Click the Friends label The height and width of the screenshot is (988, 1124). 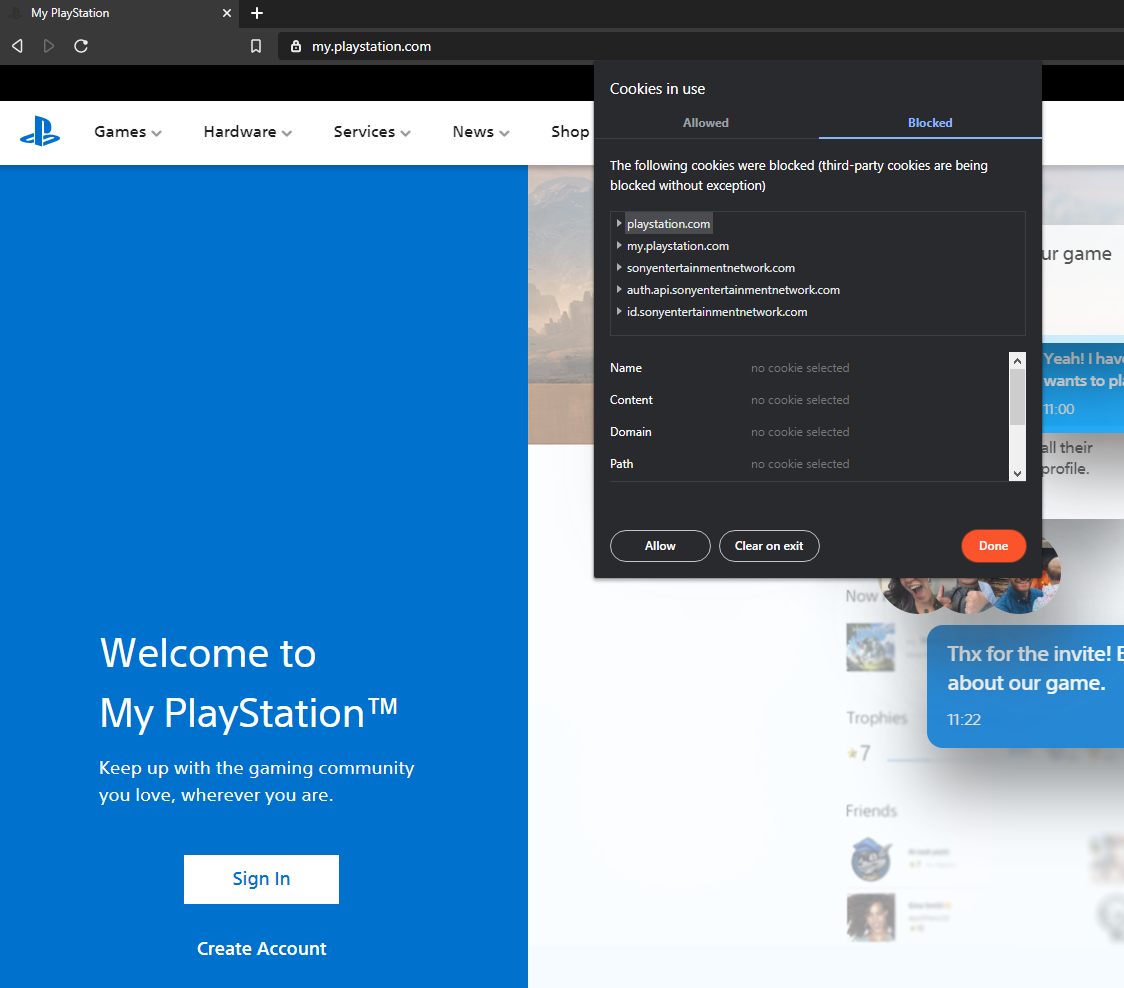pos(871,811)
